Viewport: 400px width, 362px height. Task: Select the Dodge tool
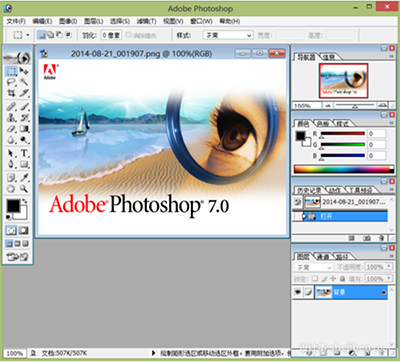pyautogui.click(x=24, y=140)
